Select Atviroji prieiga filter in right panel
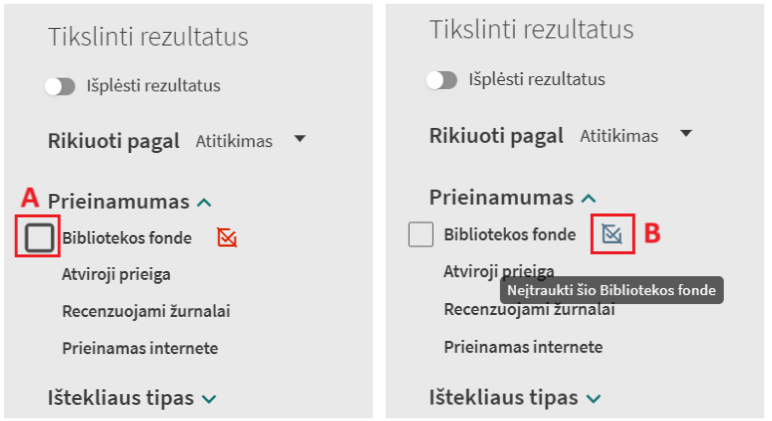The height and width of the screenshot is (421, 772). point(498,271)
